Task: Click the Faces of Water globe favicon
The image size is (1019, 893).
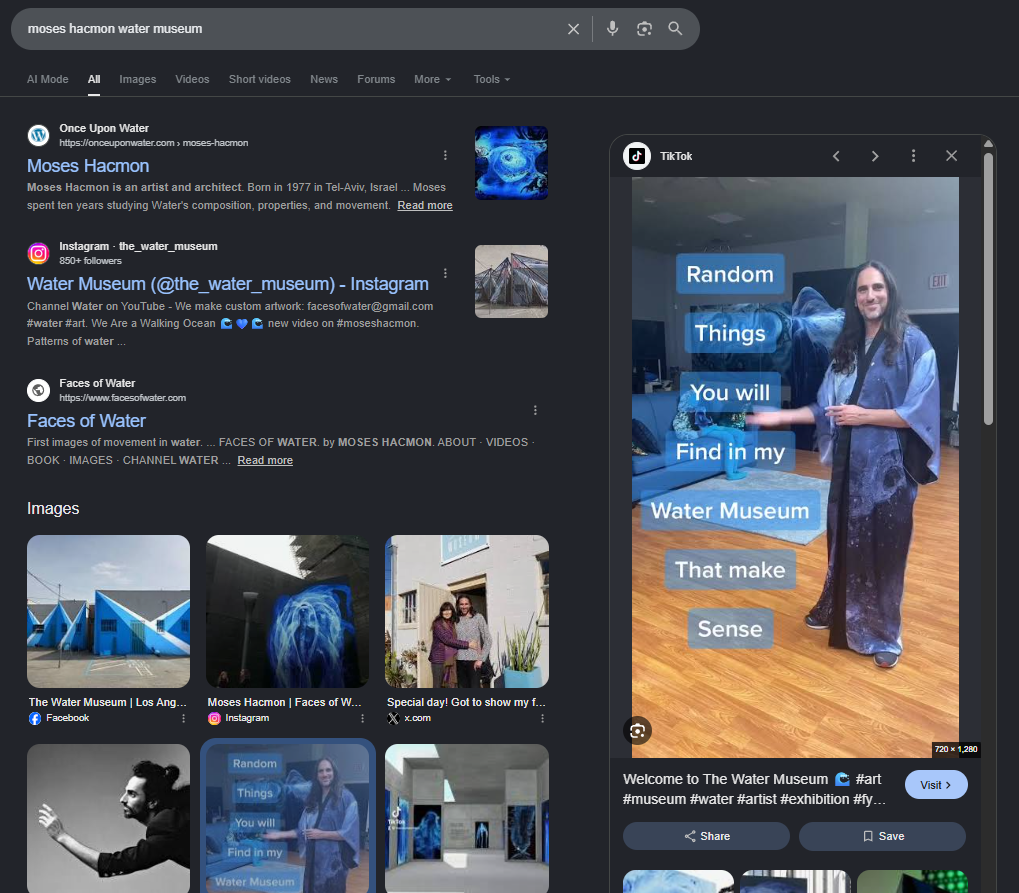Action: (38, 390)
